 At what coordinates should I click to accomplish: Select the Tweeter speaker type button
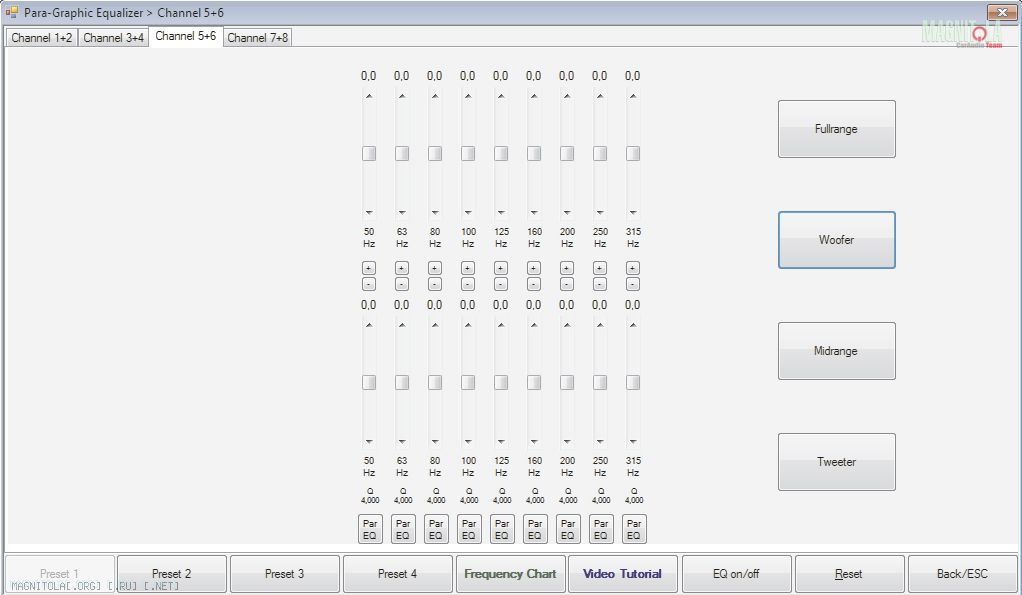836,461
